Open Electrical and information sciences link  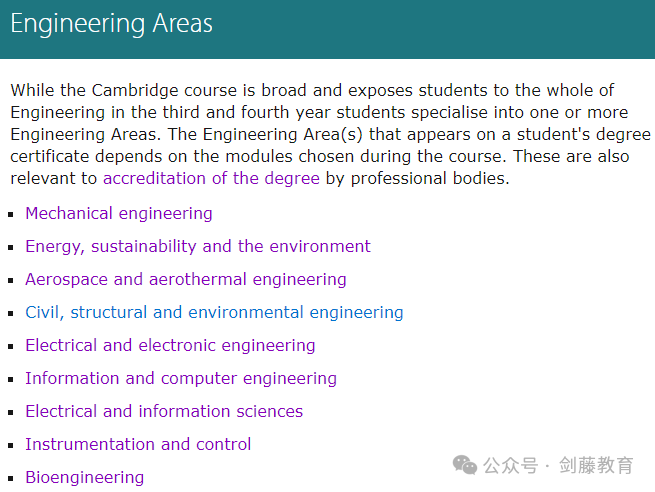(x=164, y=411)
